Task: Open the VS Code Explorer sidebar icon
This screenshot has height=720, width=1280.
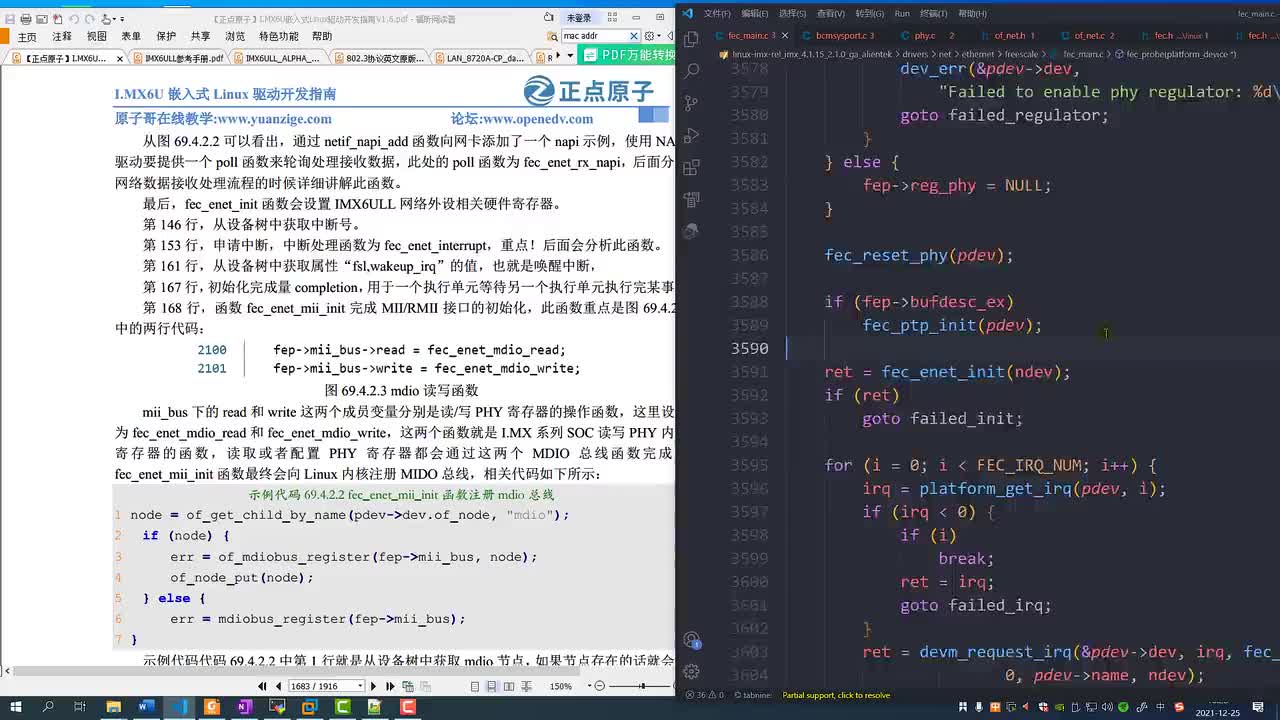Action: (691, 38)
